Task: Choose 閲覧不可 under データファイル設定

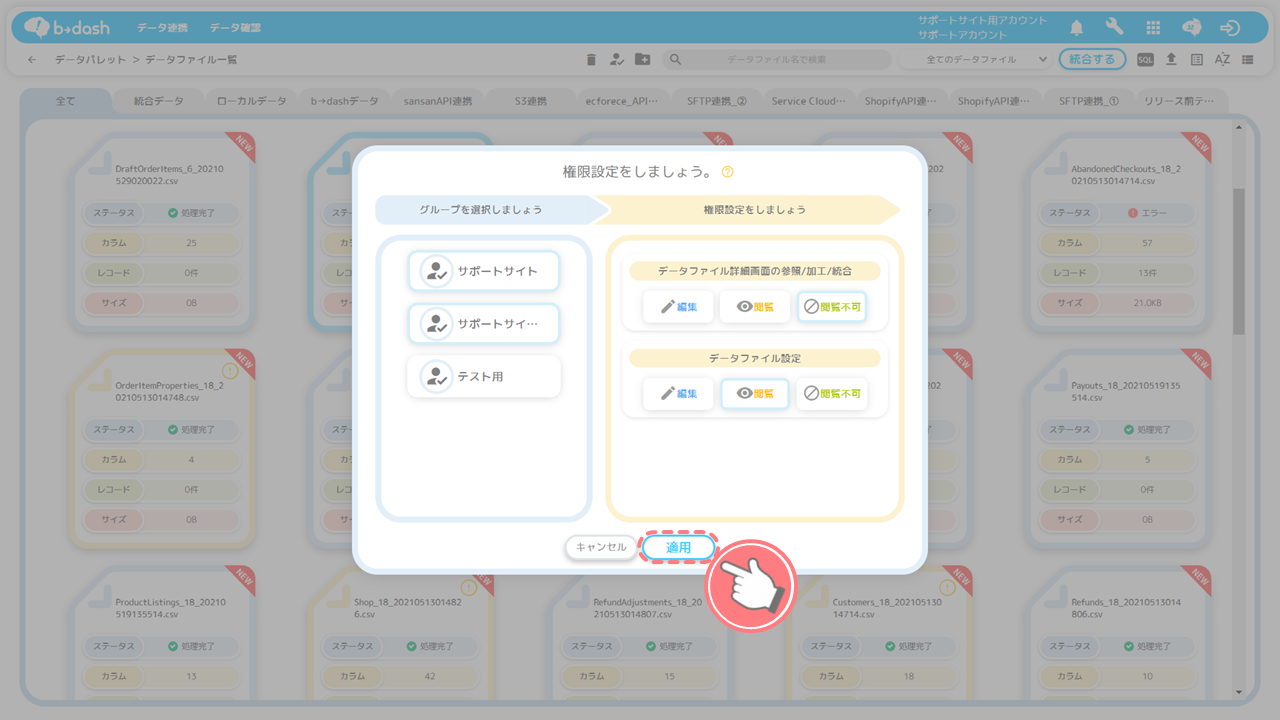Action: pos(832,393)
